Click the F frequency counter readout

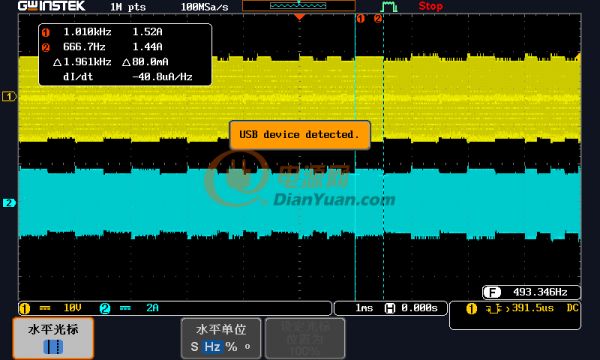[x=532, y=292]
